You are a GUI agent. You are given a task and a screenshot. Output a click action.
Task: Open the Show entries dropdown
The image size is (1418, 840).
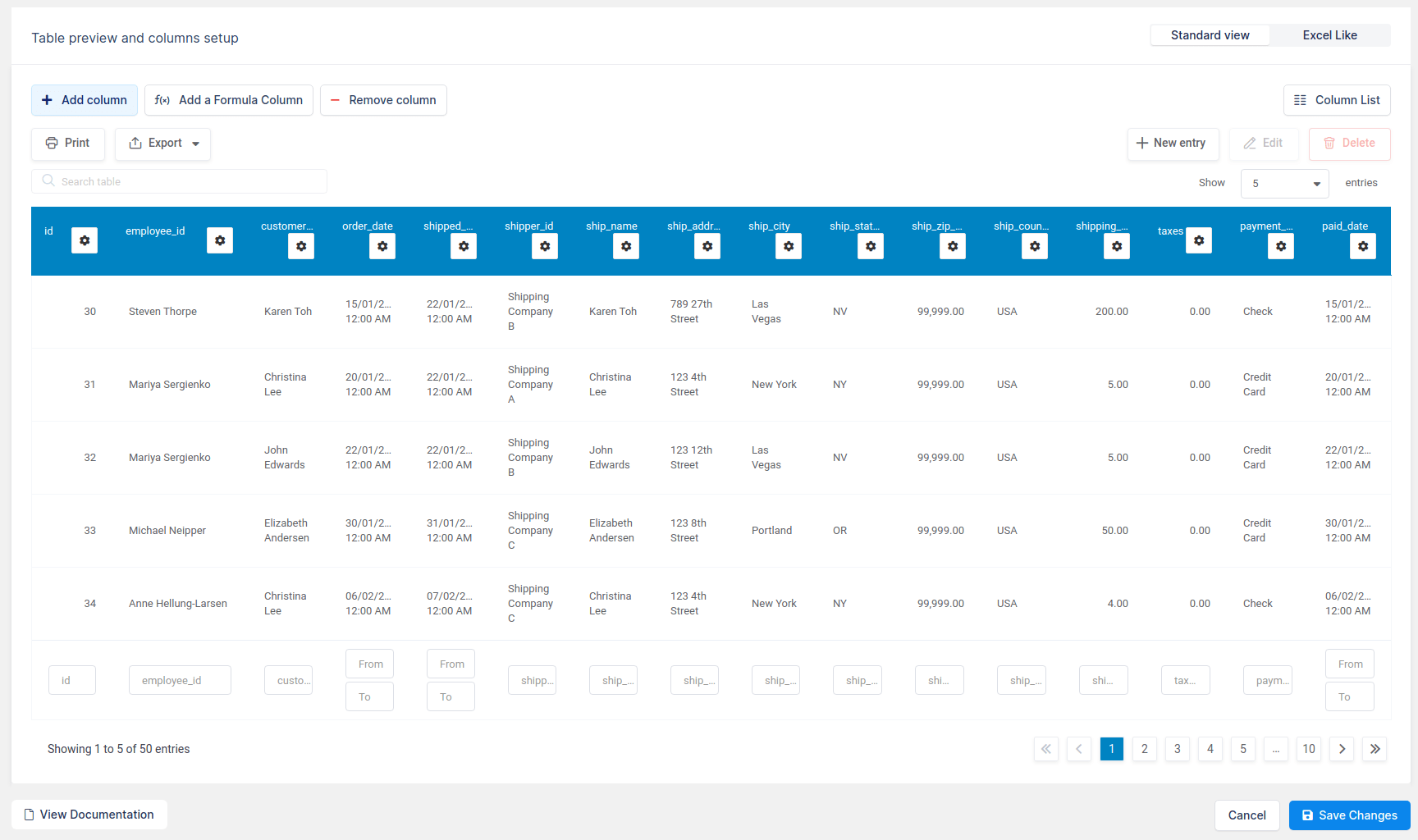click(1284, 183)
